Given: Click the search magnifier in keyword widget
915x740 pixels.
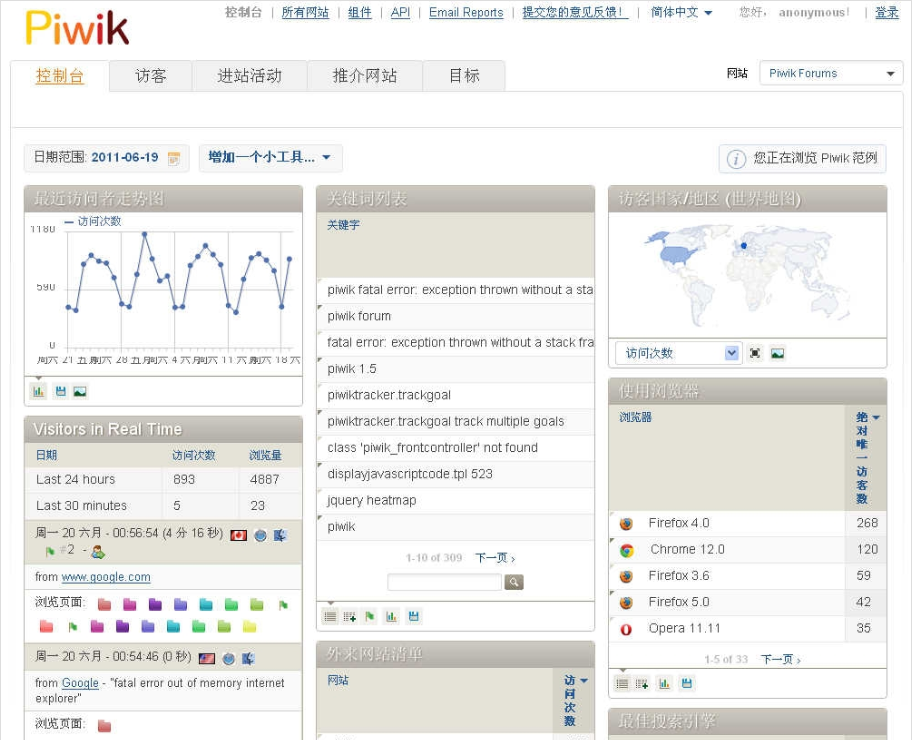Looking at the screenshot, I should (513, 581).
